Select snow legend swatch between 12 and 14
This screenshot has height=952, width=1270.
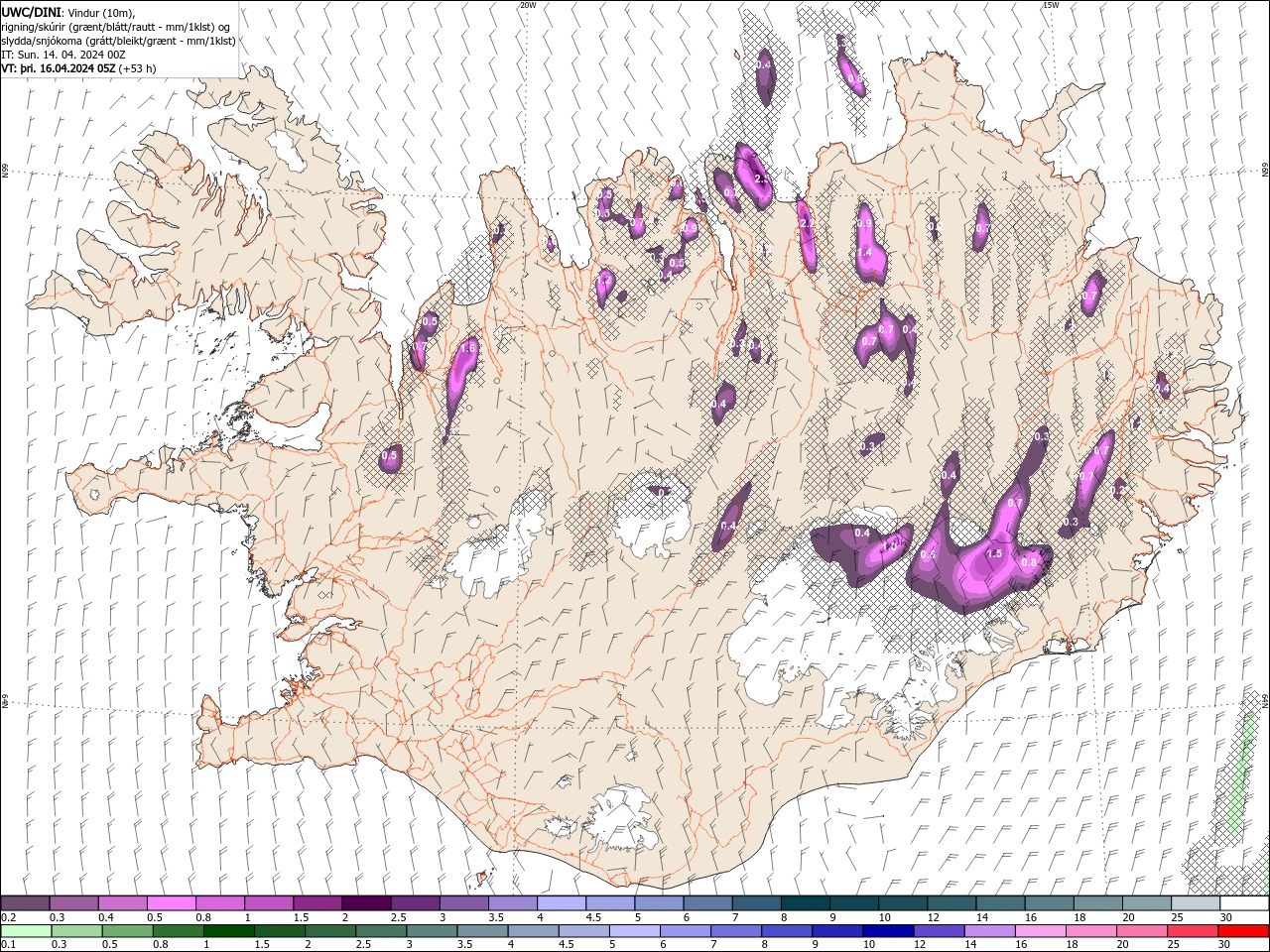pos(952,903)
